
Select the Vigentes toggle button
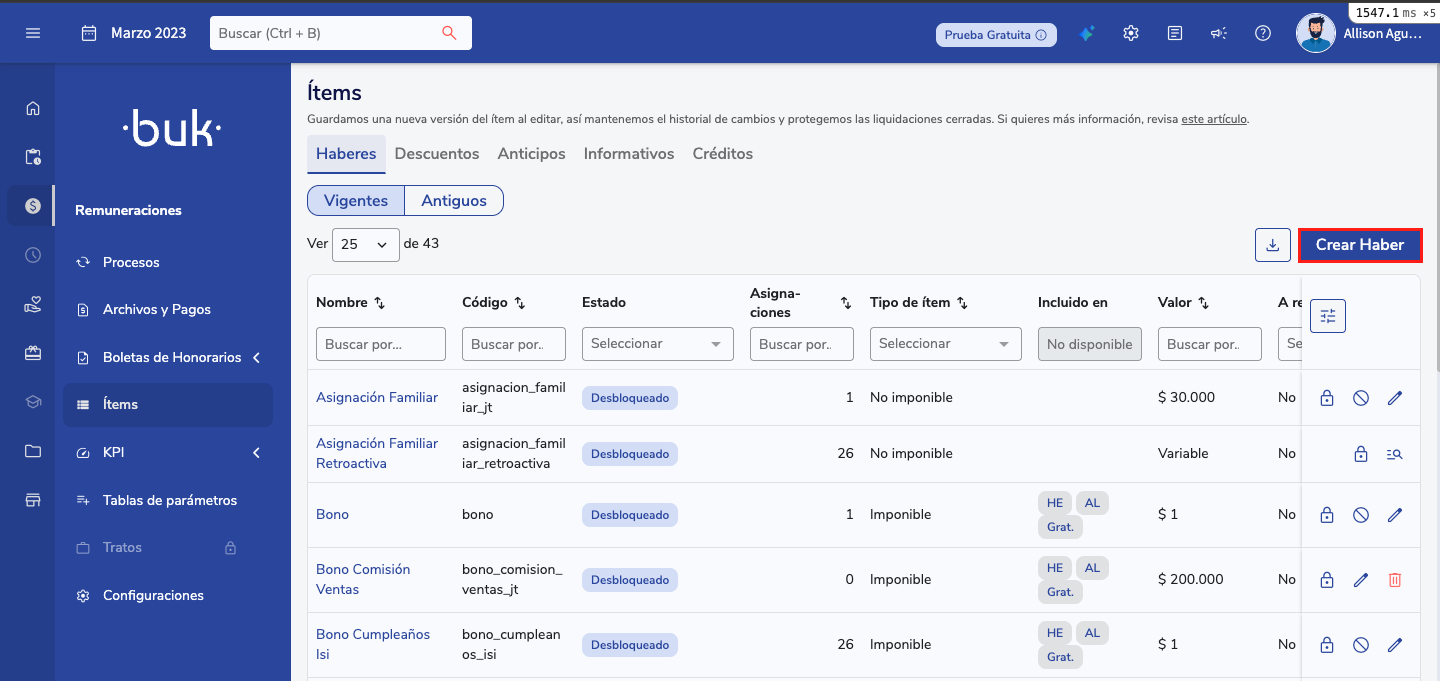356,201
